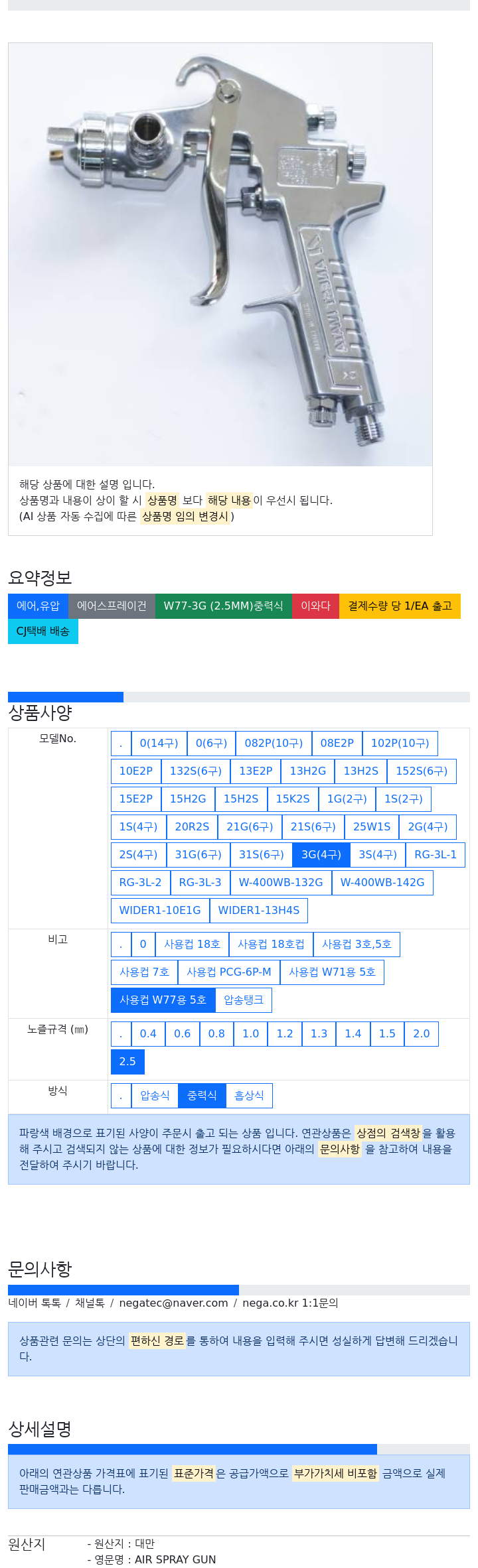Select the 이와다 brand tag

[x=315, y=606]
